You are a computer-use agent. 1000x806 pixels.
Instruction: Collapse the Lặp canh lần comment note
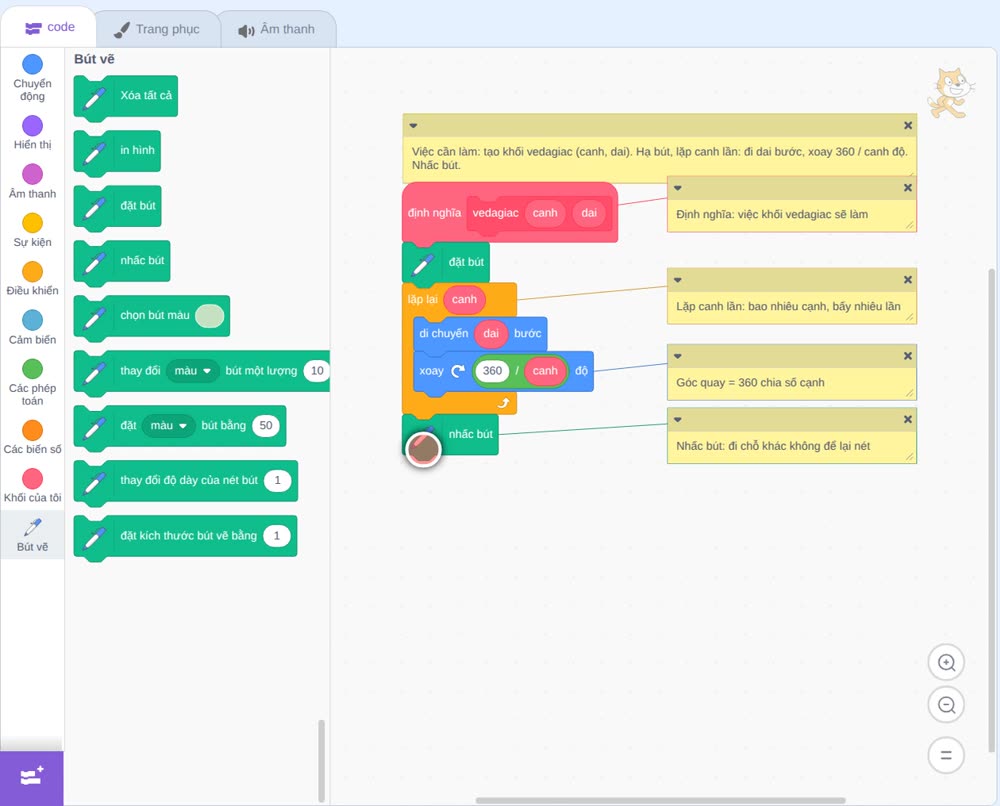(x=678, y=280)
